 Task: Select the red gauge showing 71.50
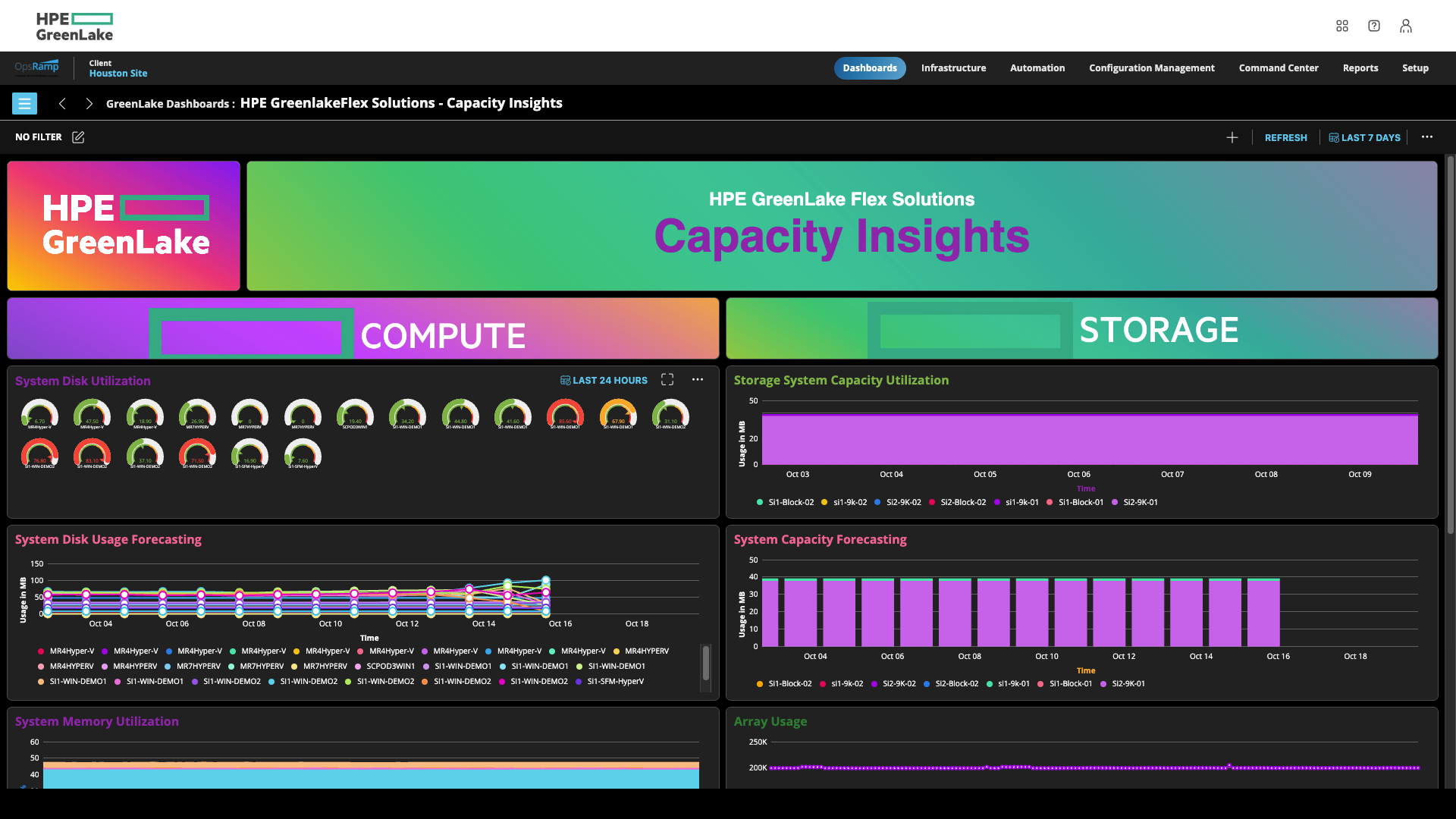[197, 454]
